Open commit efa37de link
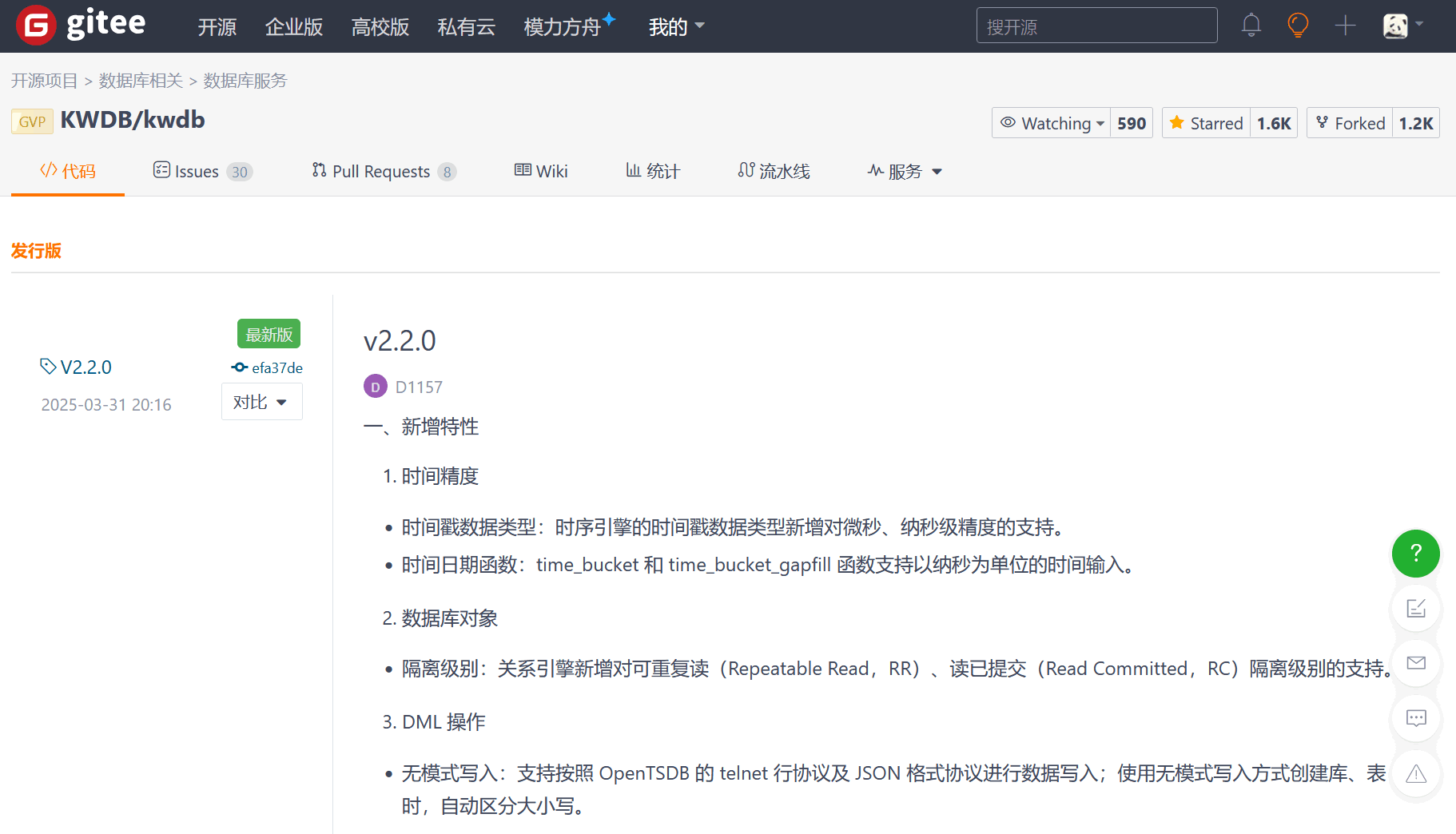This screenshot has width=1456, height=834. 267,367
